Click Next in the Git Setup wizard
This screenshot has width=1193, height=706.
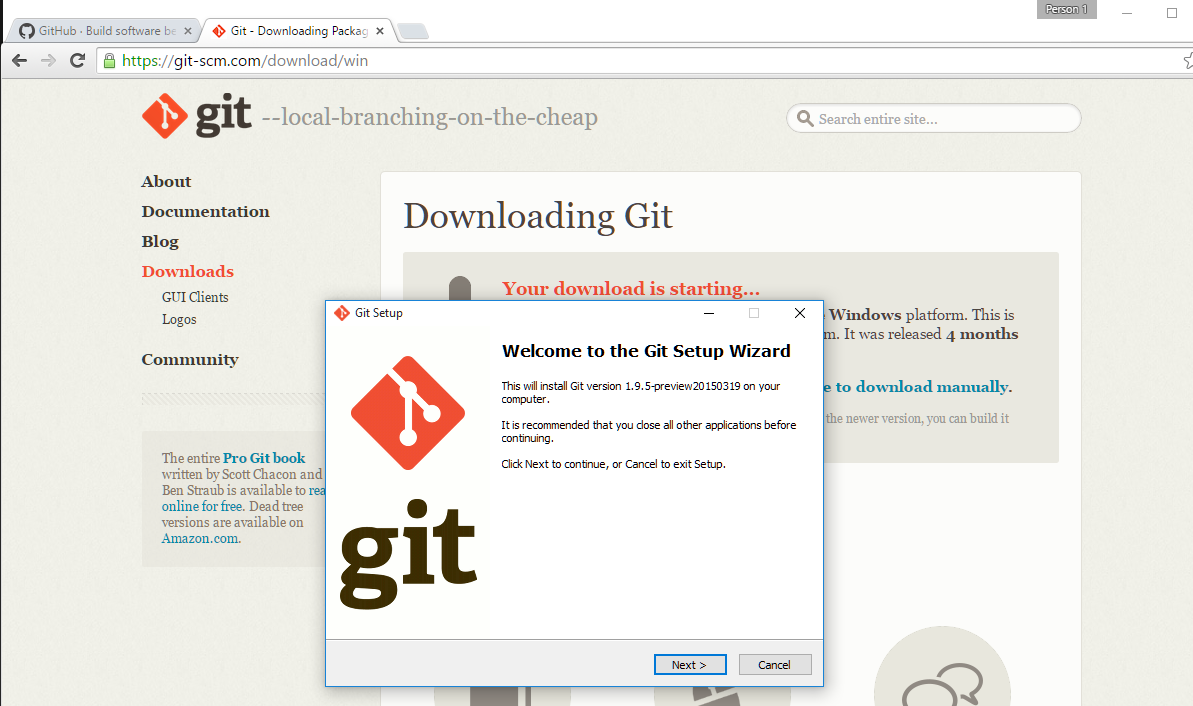pos(690,664)
